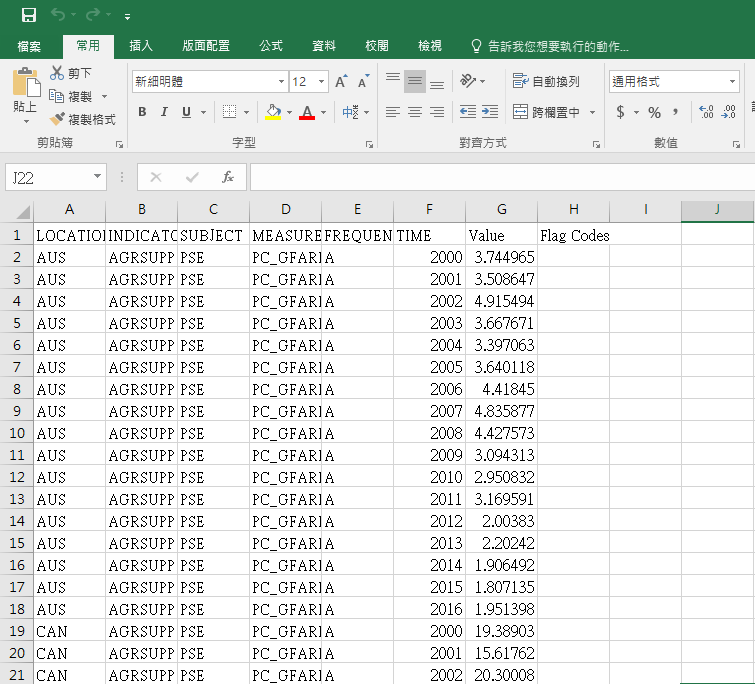Open the font color dropdown arrow
Image resolution: width=755 pixels, height=684 pixels.
[324, 113]
